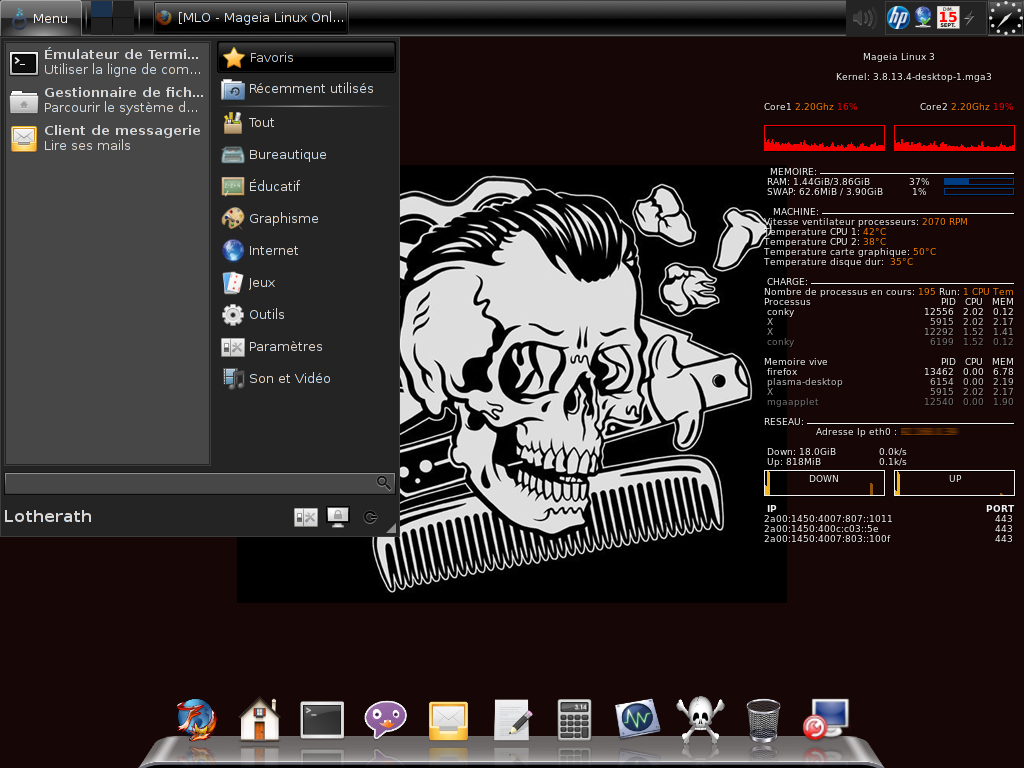Image resolution: width=1024 pixels, height=768 pixels.
Task: Open the calculator icon in the dock
Action: pos(574,720)
